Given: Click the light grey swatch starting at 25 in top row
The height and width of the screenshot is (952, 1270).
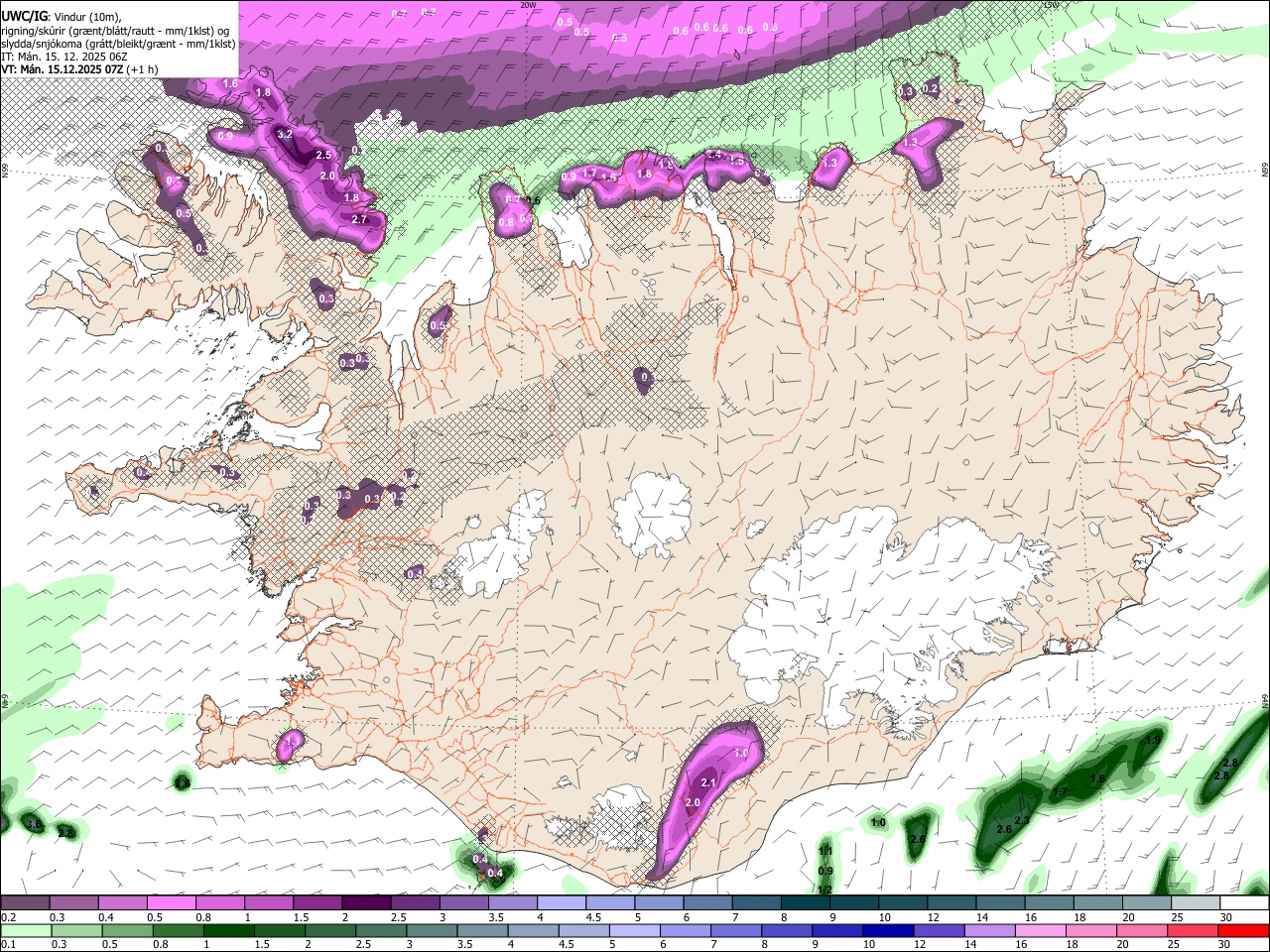Looking at the screenshot, I should tap(1196, 903).
